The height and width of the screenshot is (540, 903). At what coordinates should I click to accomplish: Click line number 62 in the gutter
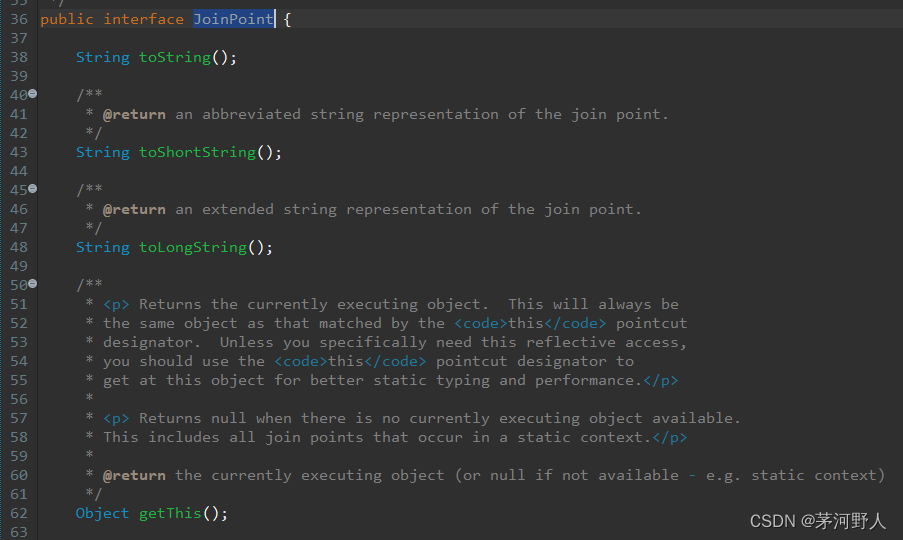point(19,513)
